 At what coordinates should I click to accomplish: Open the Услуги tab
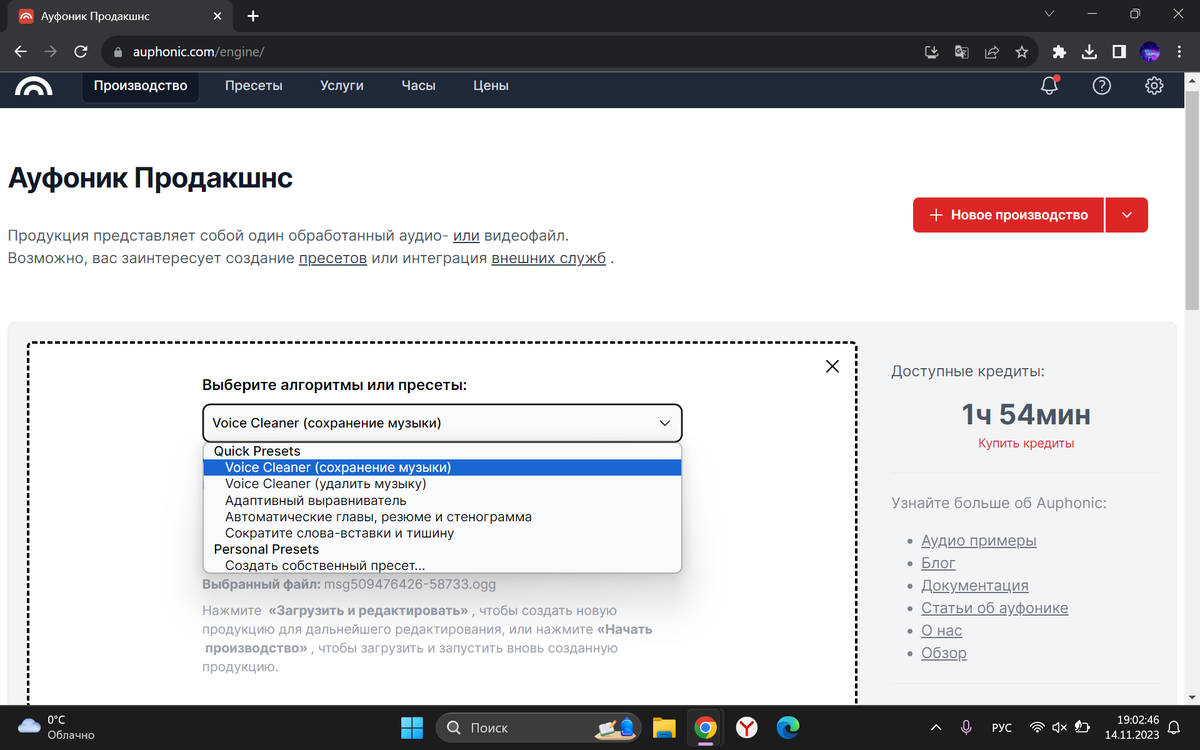[342, 86]
